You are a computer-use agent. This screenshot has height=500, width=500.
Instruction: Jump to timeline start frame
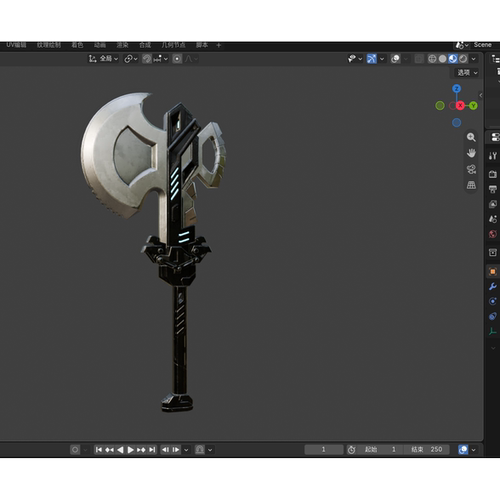[99, 450]
